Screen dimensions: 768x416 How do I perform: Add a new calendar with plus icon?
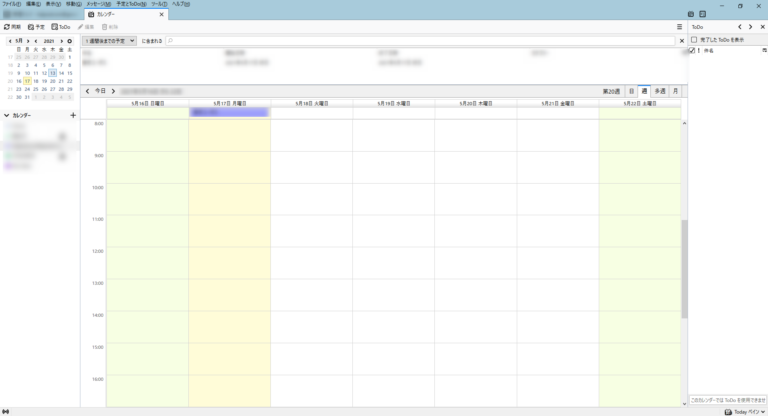(73, 116)
